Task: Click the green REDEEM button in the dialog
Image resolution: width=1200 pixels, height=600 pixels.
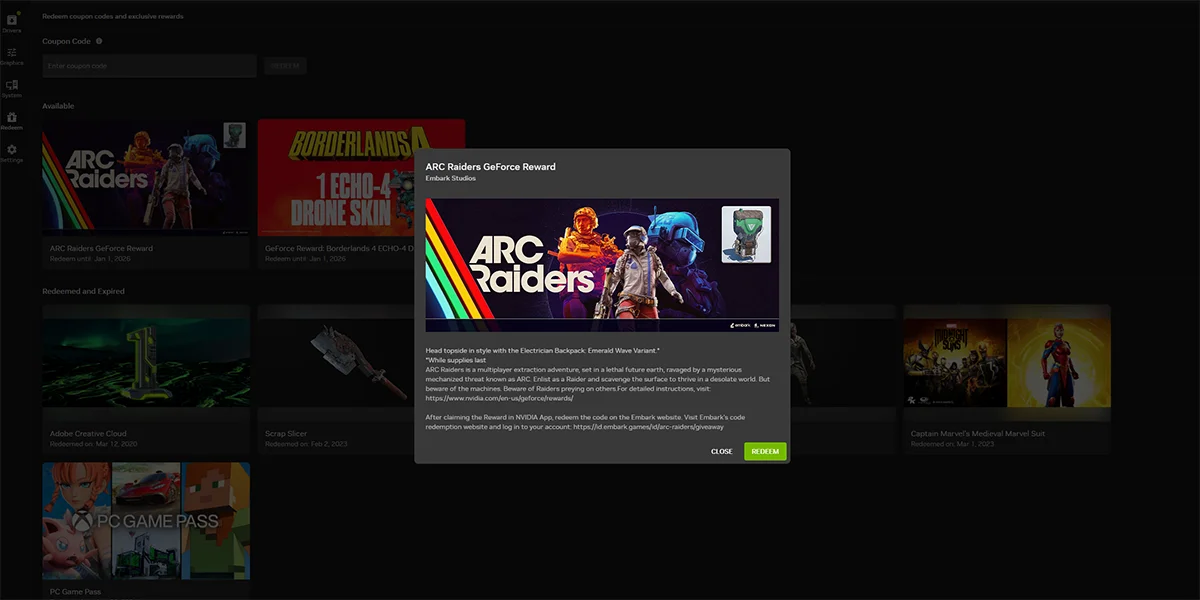Action: [x=764, y=451]
